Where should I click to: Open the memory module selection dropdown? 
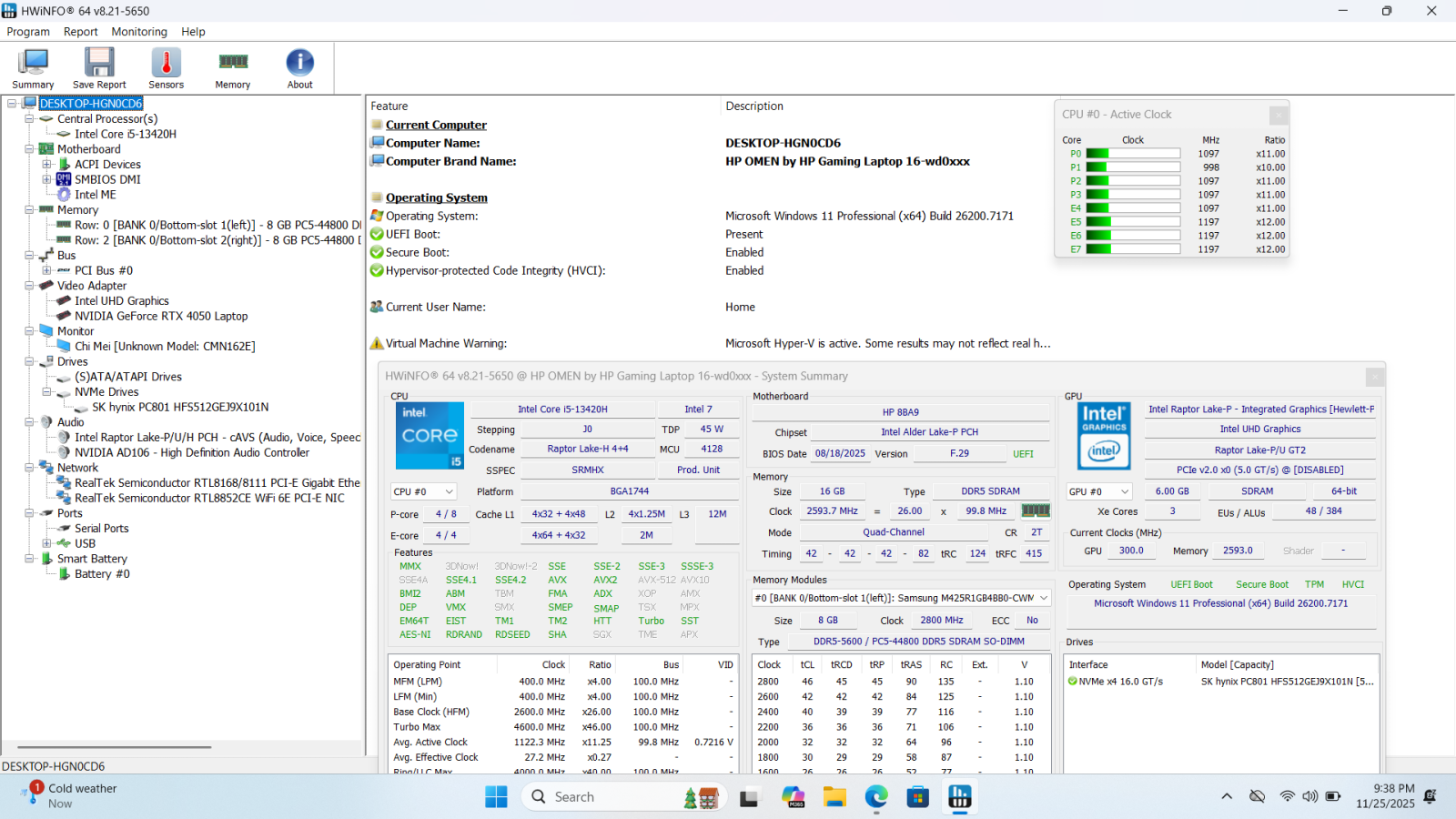click(901, 598)
